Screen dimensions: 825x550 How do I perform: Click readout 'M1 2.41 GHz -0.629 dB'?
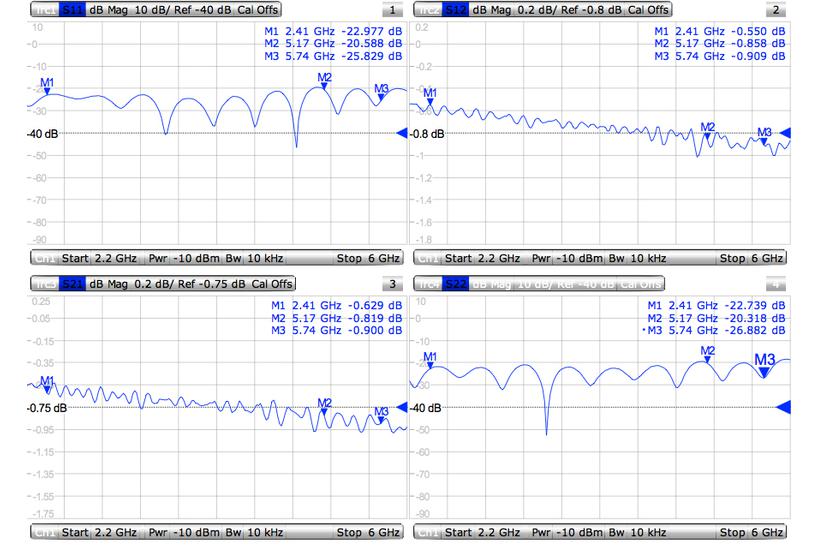337,305
